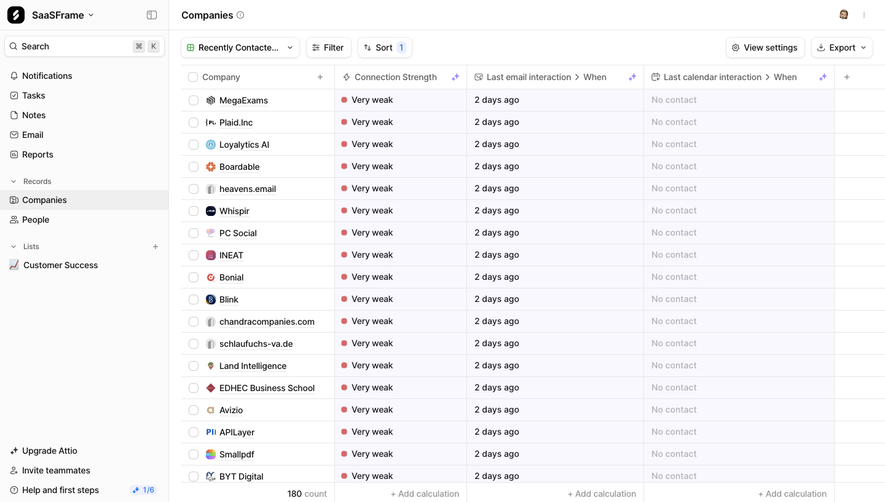Click the MegaExams company logo icon
Screen dimensions: 885x502
[x=211, y=100]
